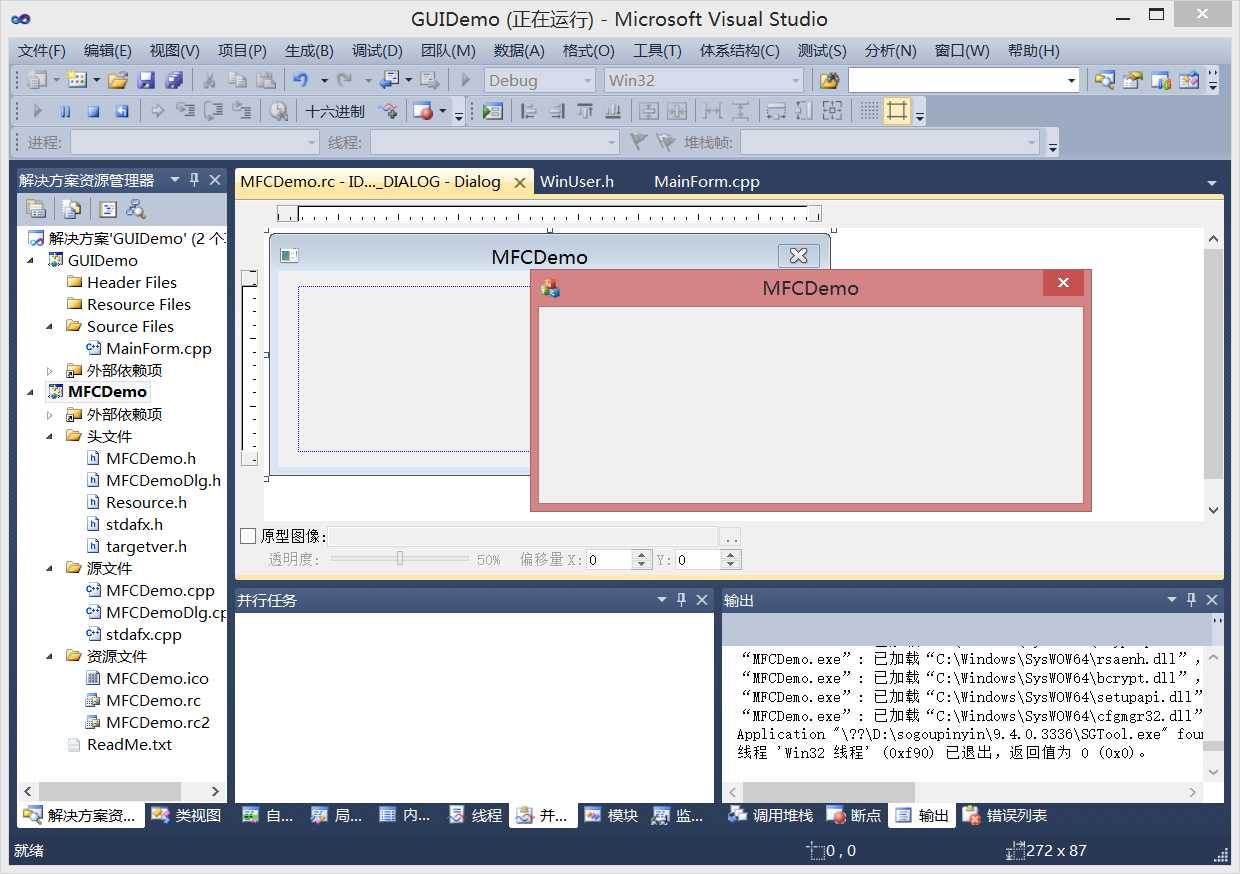Switch to the 错误列表 tab

(1005, 816)
